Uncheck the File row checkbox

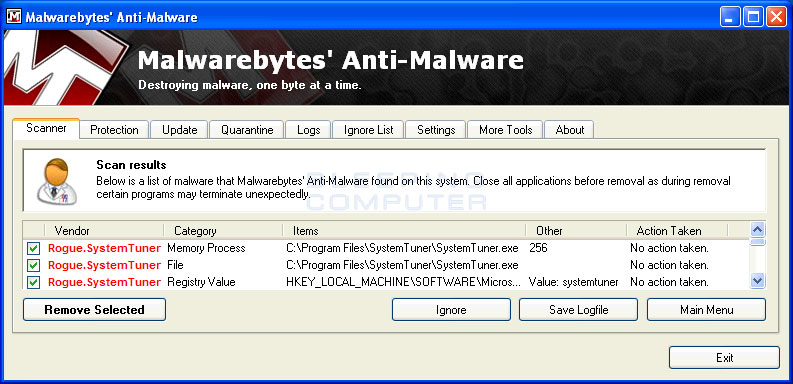(x=33, y=265)
